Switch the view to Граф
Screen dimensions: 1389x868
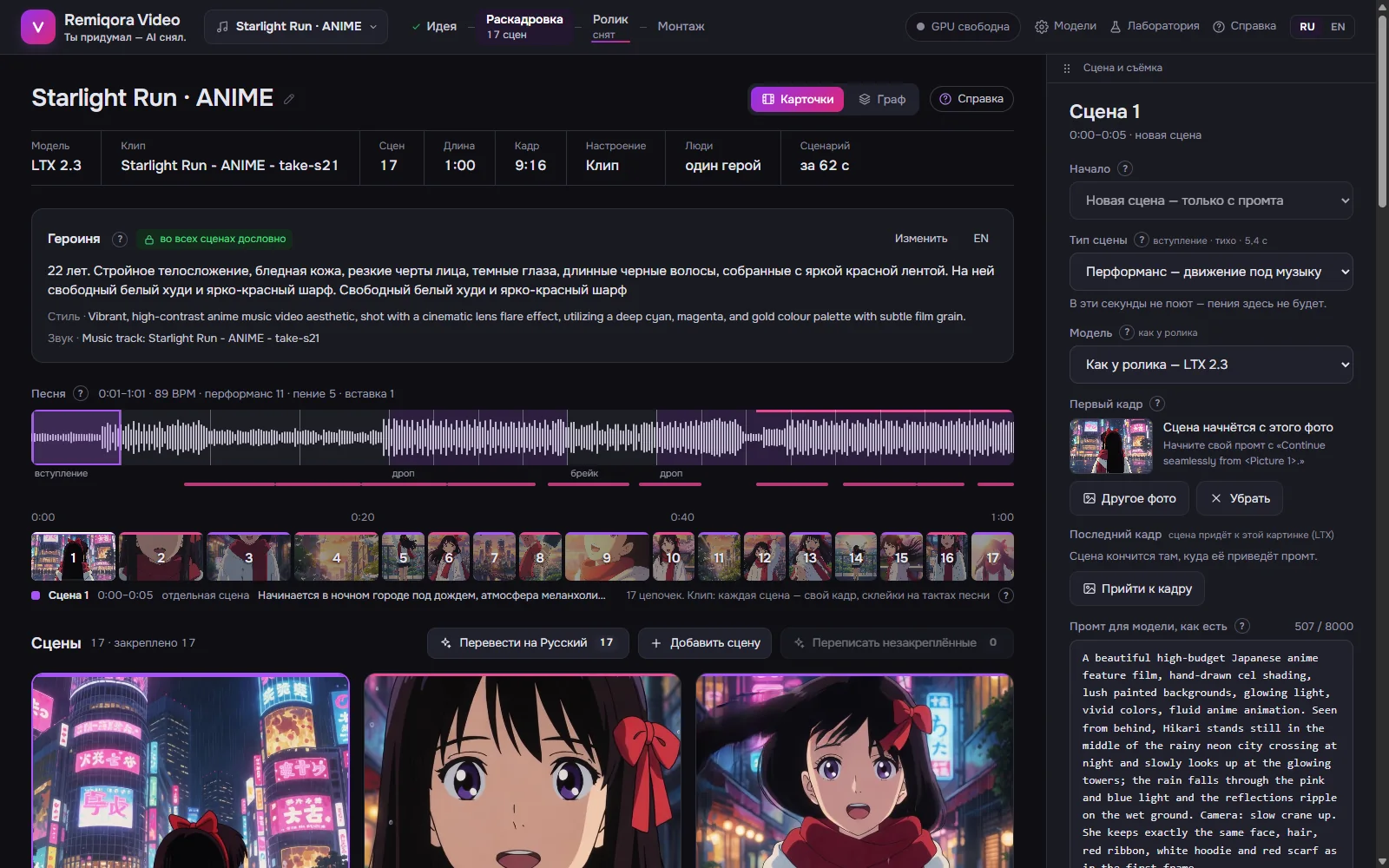(x=882, y=99)
